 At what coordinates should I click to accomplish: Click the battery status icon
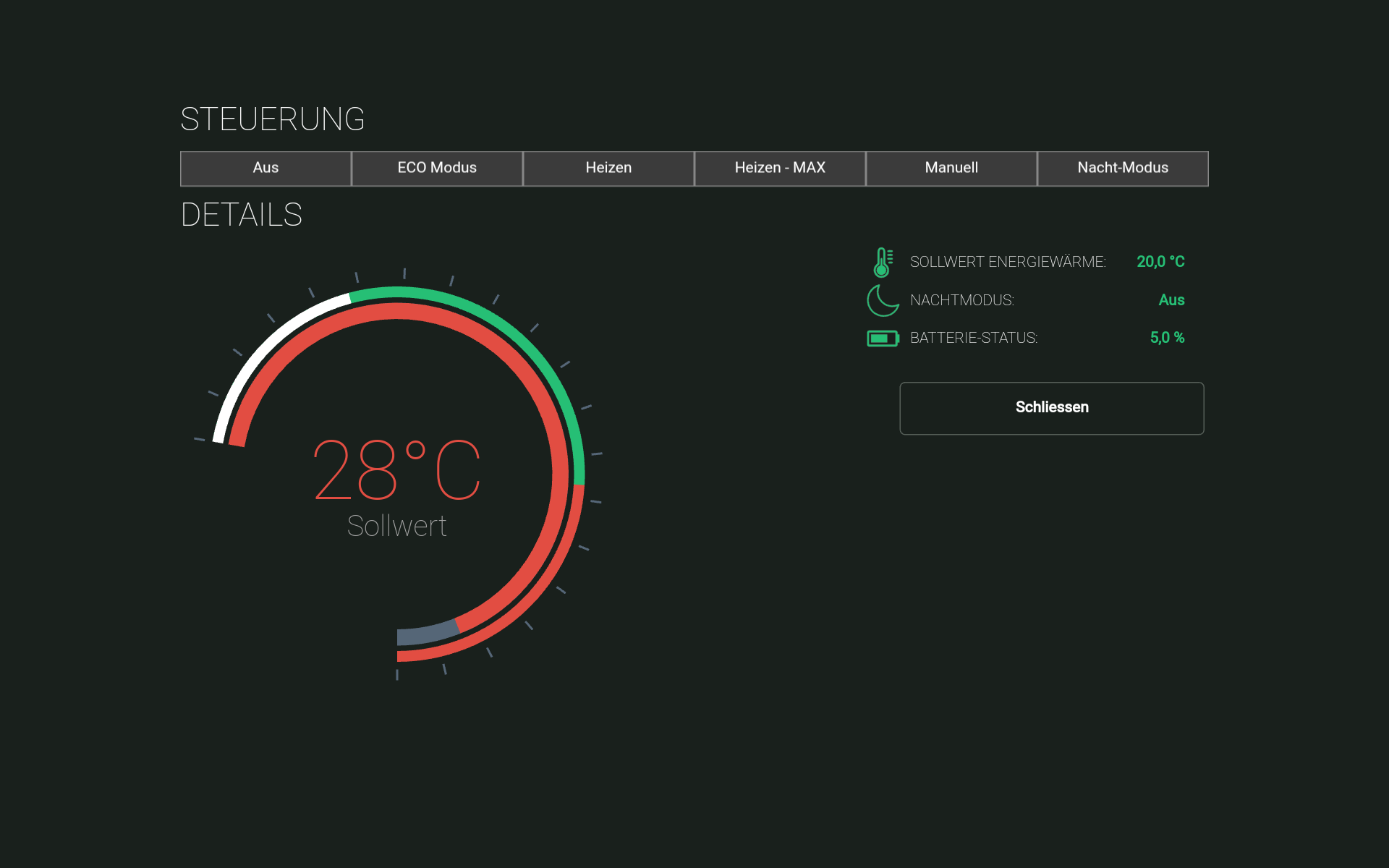coord(883,338)
